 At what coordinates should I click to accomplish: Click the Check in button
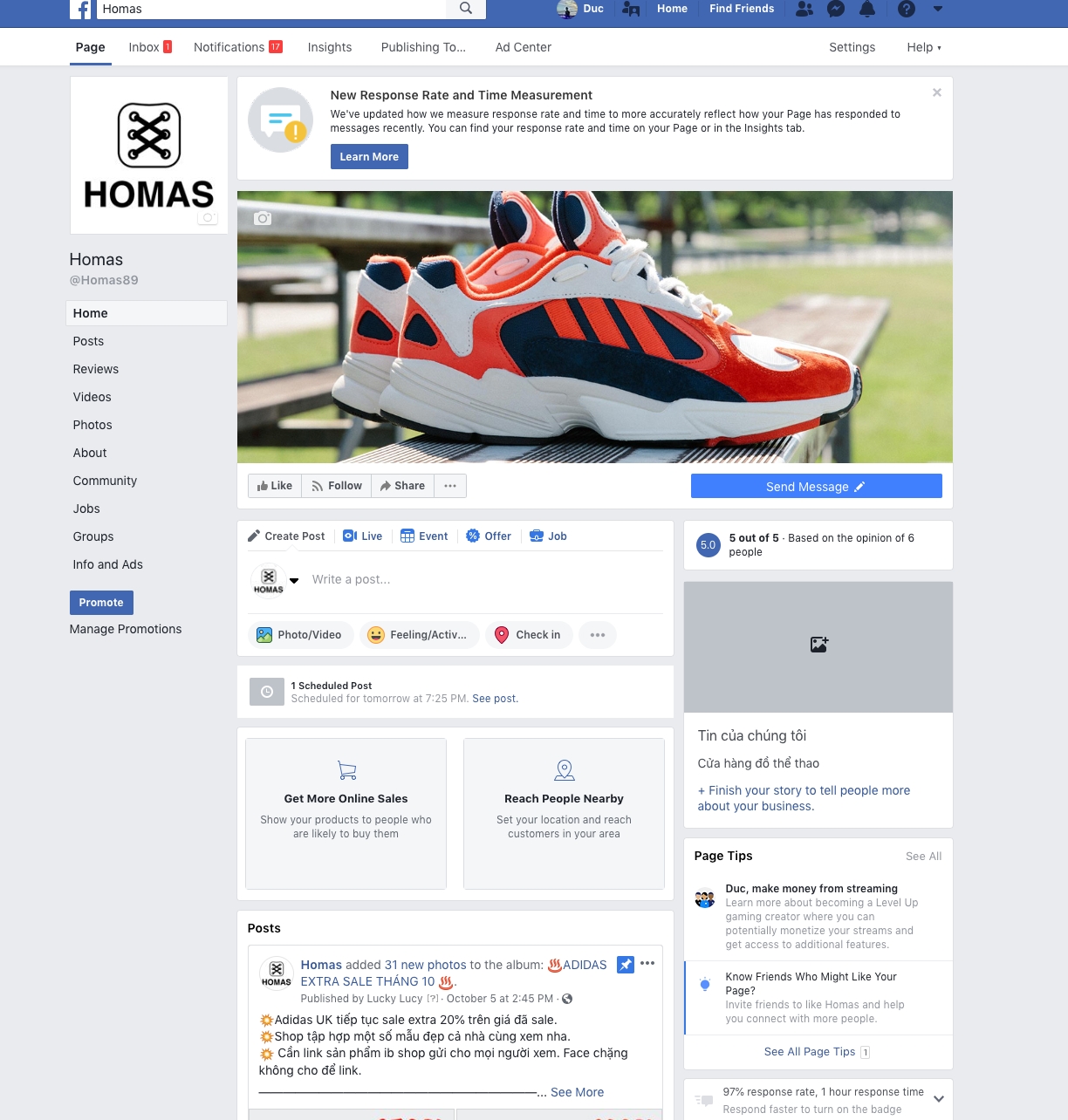click(529, 635)
